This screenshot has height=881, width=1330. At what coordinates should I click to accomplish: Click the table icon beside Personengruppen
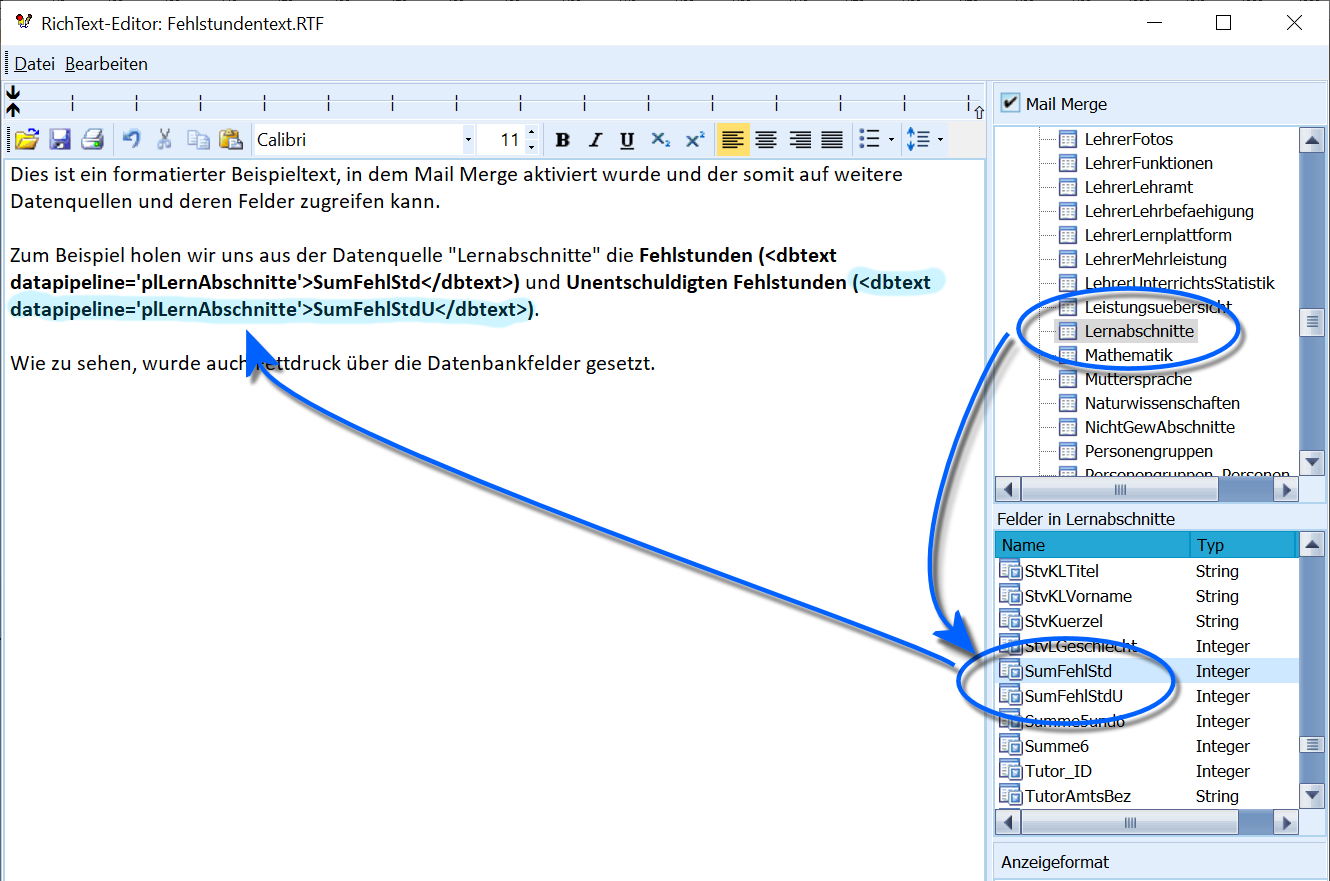(x=1068, y=451)
